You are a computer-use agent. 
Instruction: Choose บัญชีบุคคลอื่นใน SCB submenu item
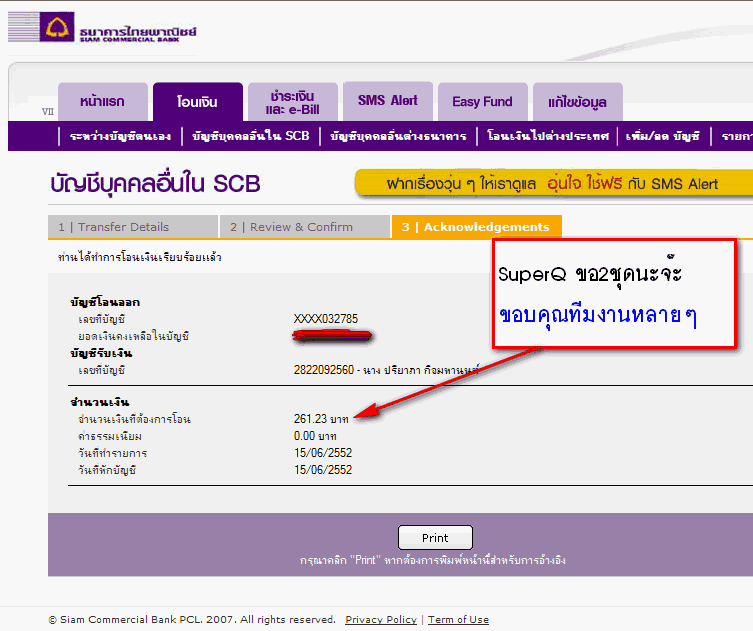pyautogui.click(x=251, y=136)
